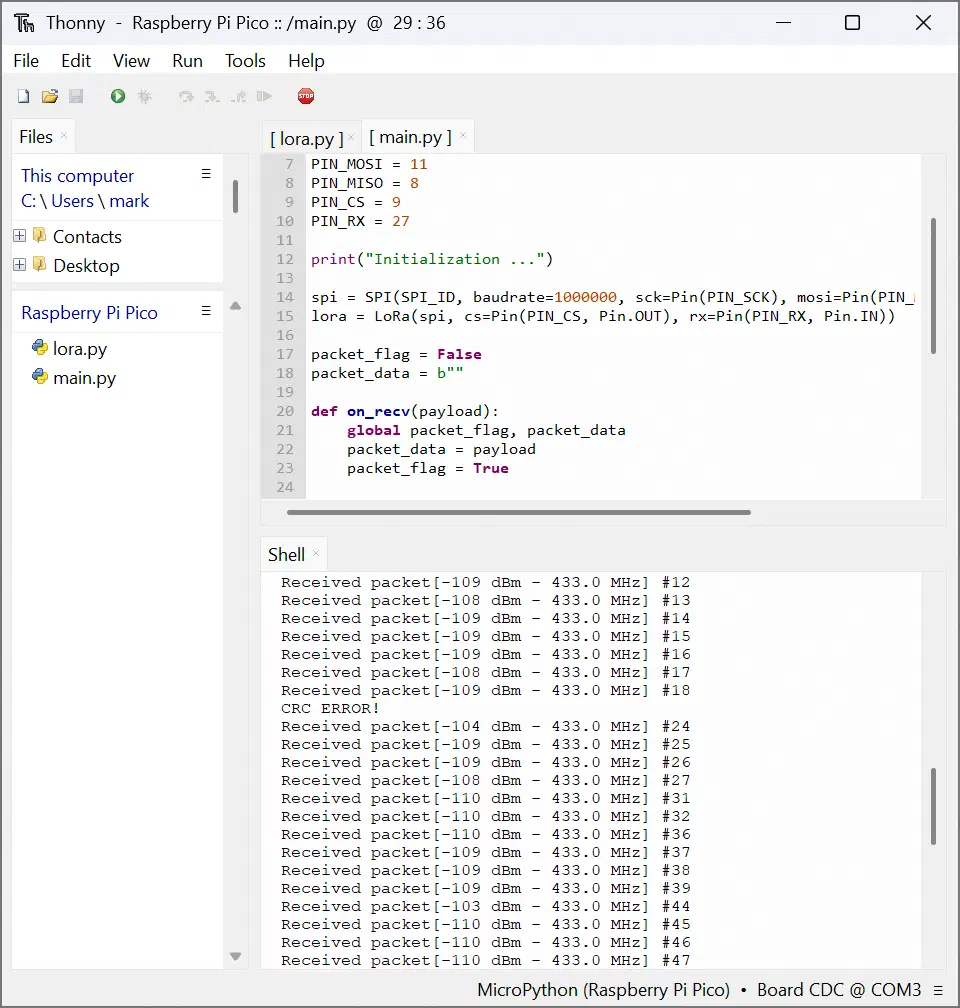
Task: Click the mark path segment link
Action: pos(129,201)
